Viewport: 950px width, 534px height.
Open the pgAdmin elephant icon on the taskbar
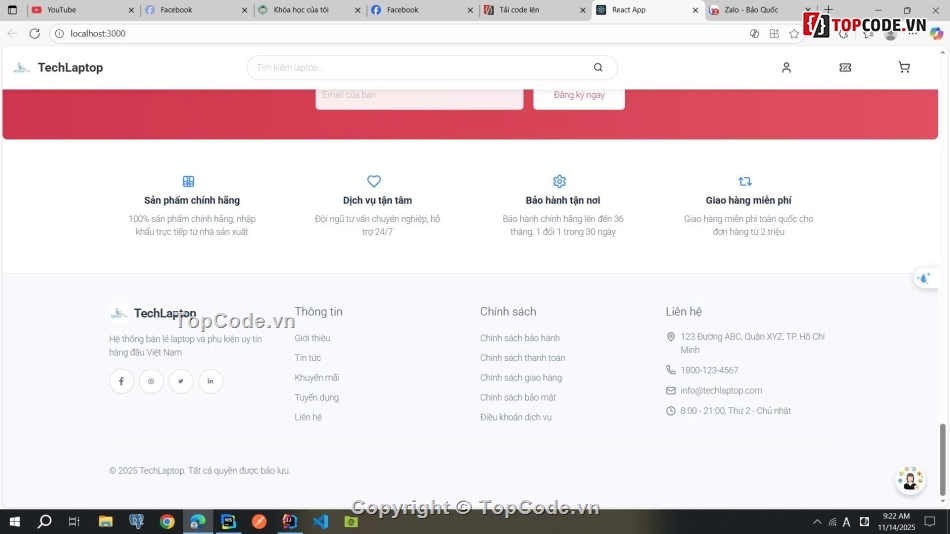coord(136,521)
